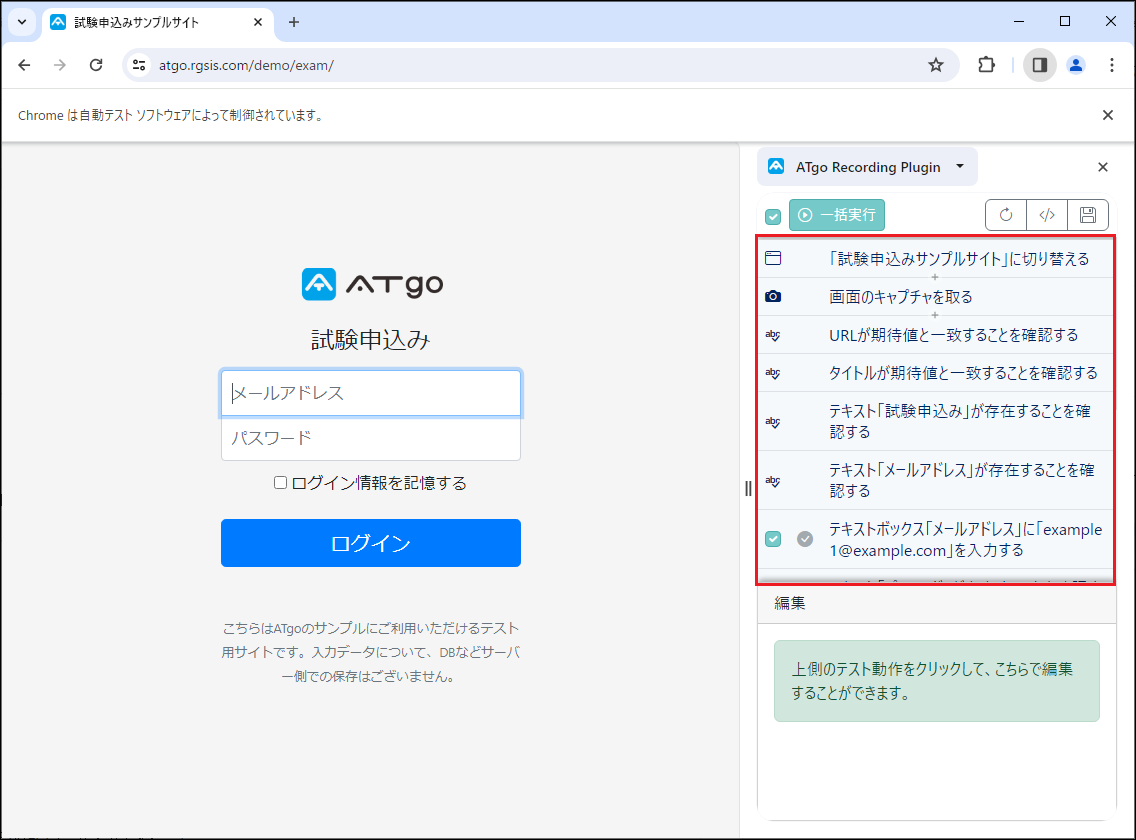This screenshot has width=1136, height=840.
Task: Click the gray status circle on the email input step
Action: pos(805,539)
